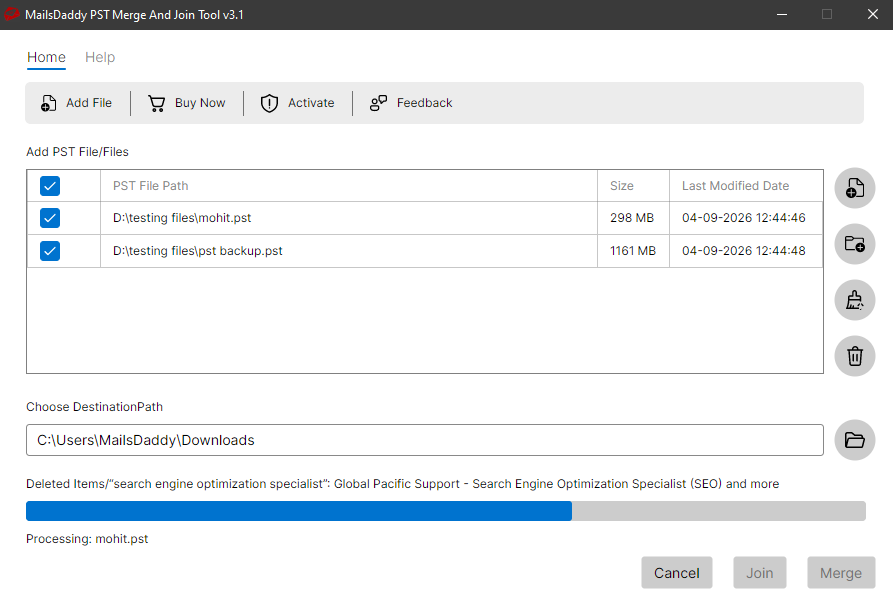
Task: Click the 1161 MB size cell
Action: tap(633, 251)
